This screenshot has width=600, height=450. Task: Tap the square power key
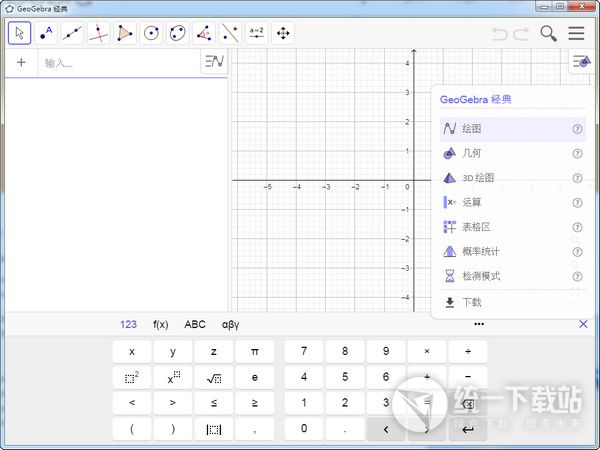coord(132,378)
